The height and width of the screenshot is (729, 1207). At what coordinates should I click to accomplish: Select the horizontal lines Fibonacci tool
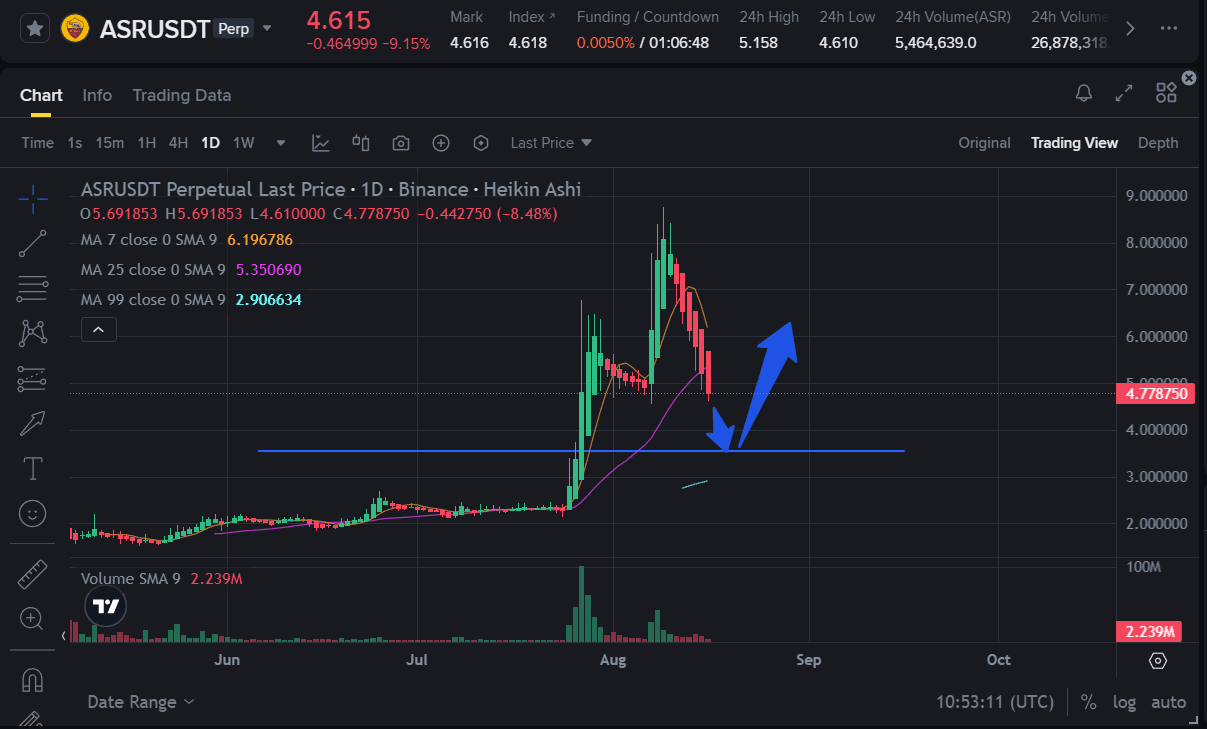33,288
